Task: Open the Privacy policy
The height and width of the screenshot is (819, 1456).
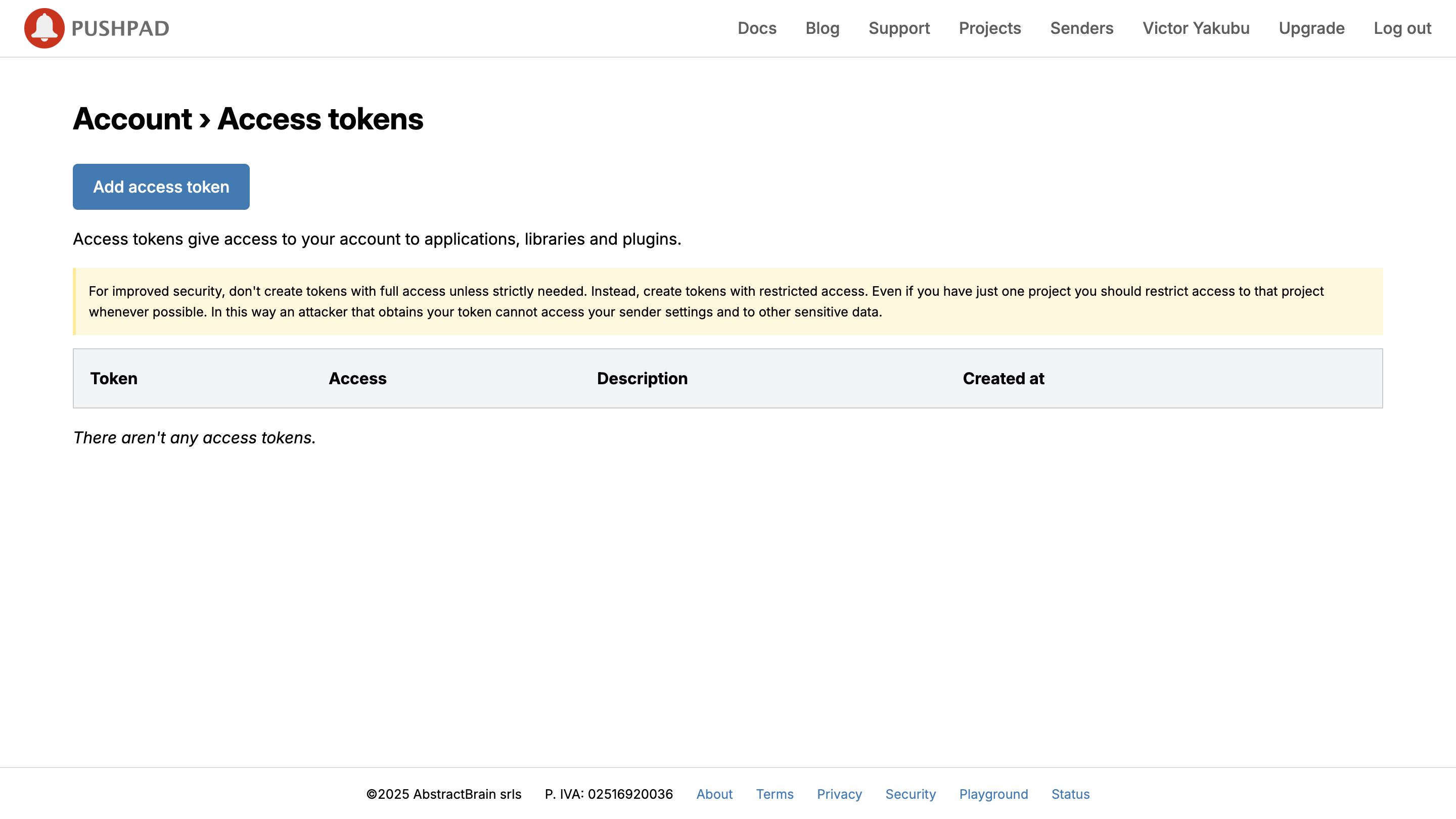Action: point(839,794)
